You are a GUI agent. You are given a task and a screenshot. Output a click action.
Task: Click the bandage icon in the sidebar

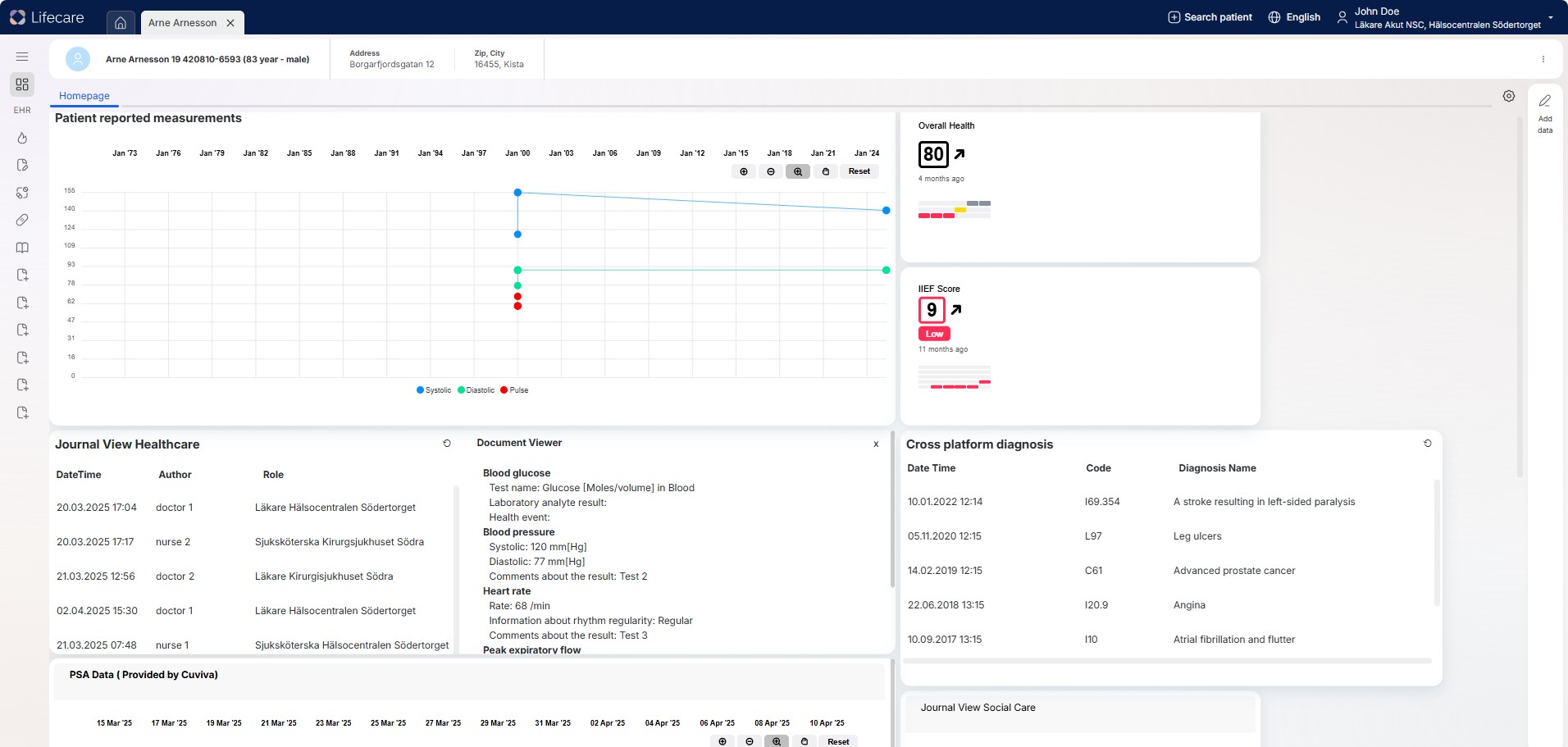click(x=22, y=220)
